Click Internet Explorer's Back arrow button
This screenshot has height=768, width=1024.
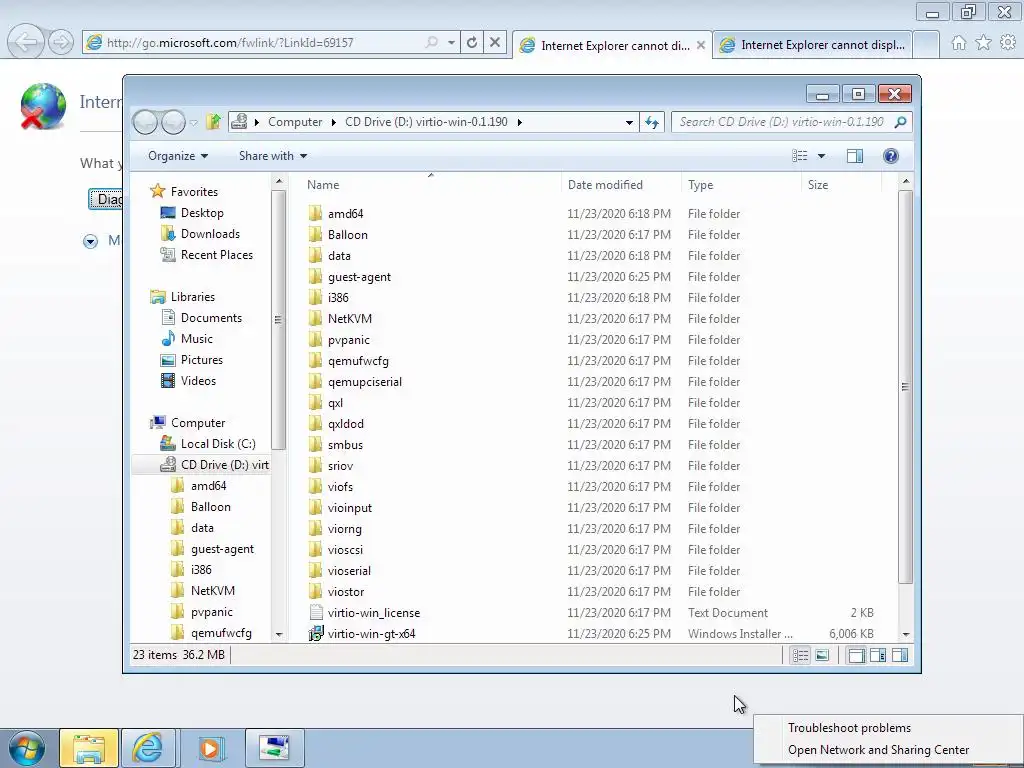pos(25,43)
